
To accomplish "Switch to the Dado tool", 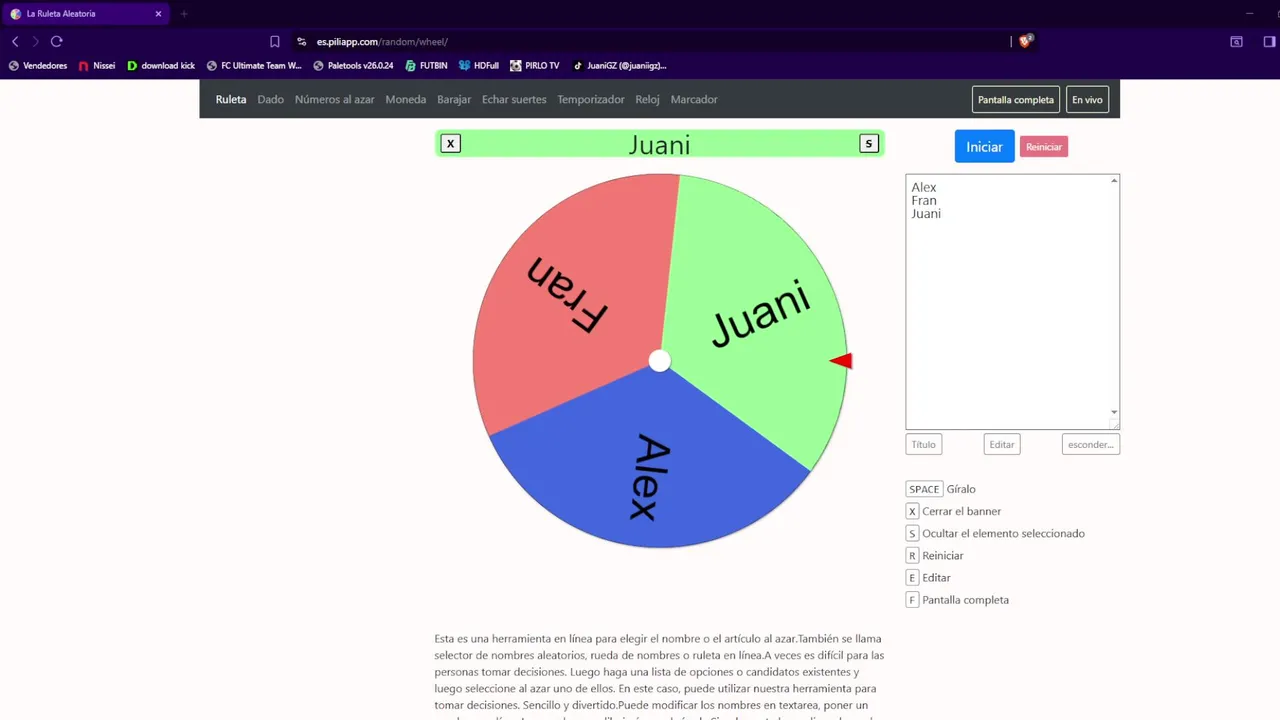I will click(x=270, y=99).
